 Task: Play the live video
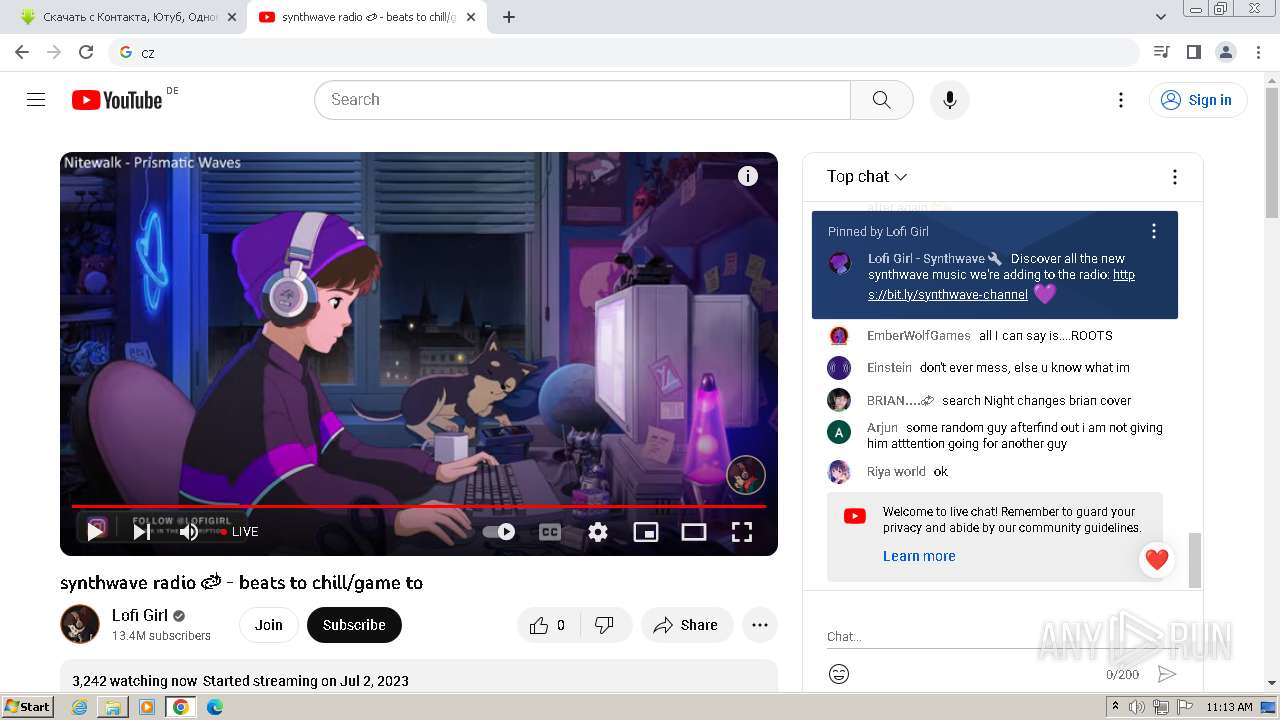96,531
